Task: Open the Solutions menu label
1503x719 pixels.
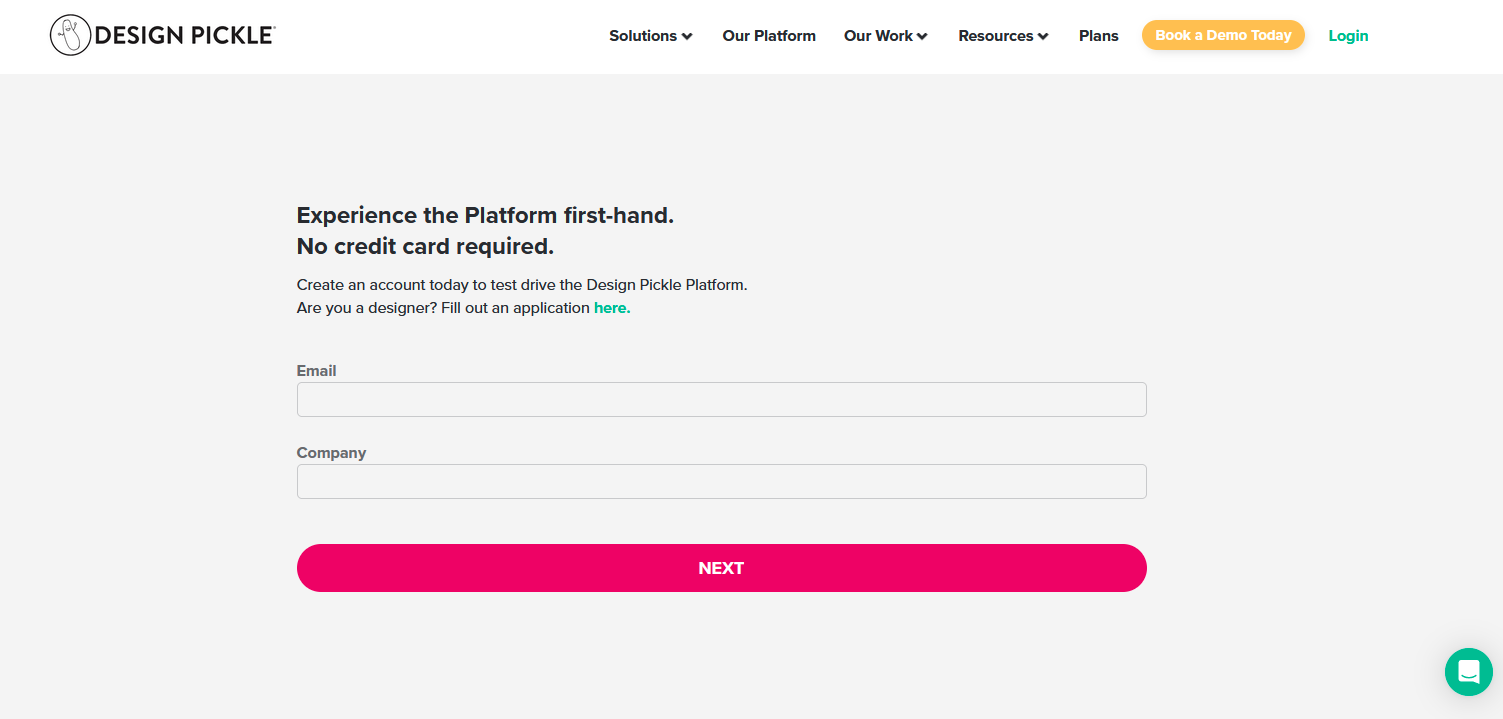Action: tap(643, 36)
